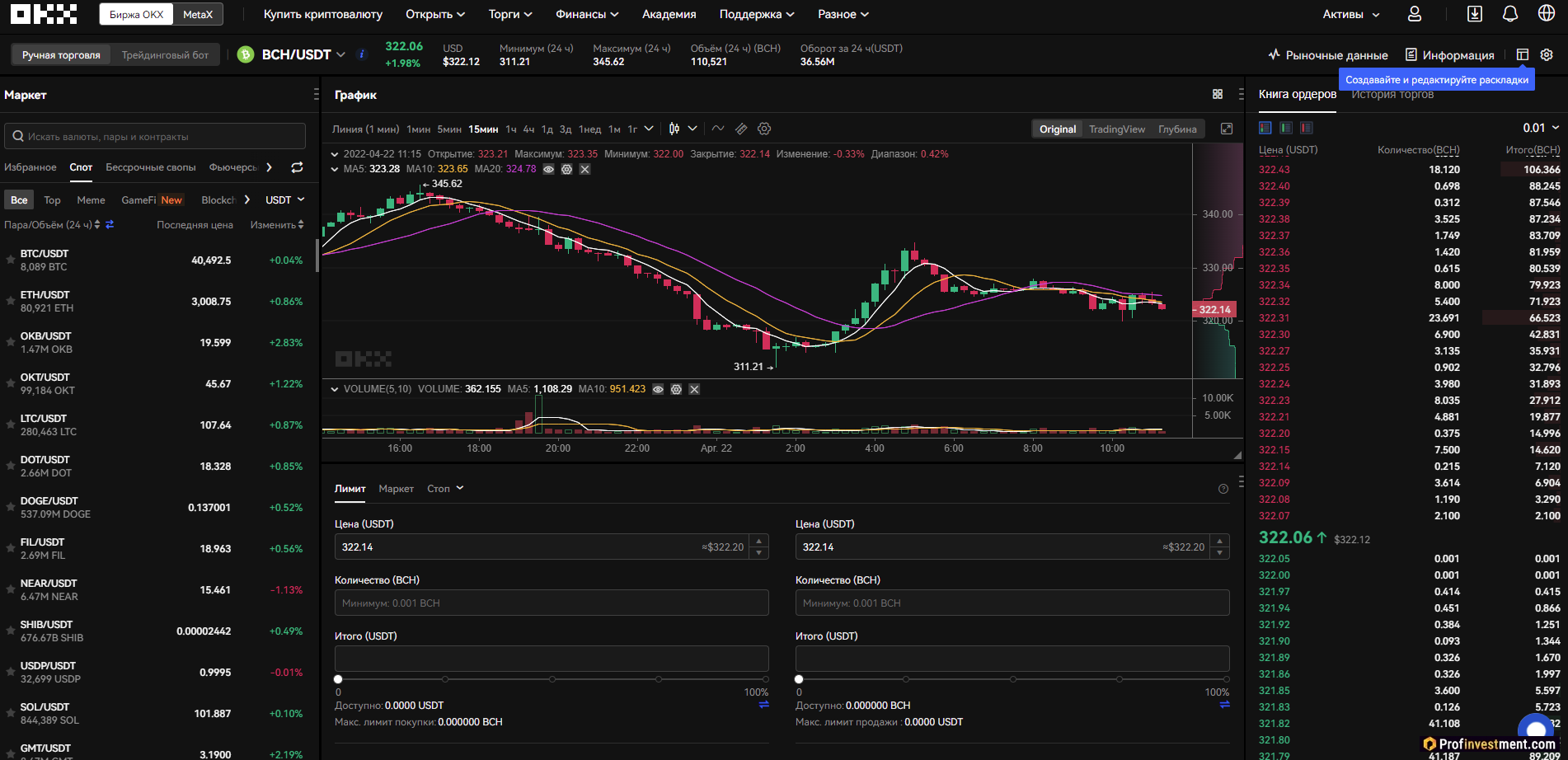Open the user profile icon
The image size is (1568, 760).
(x=1415, y=14)
